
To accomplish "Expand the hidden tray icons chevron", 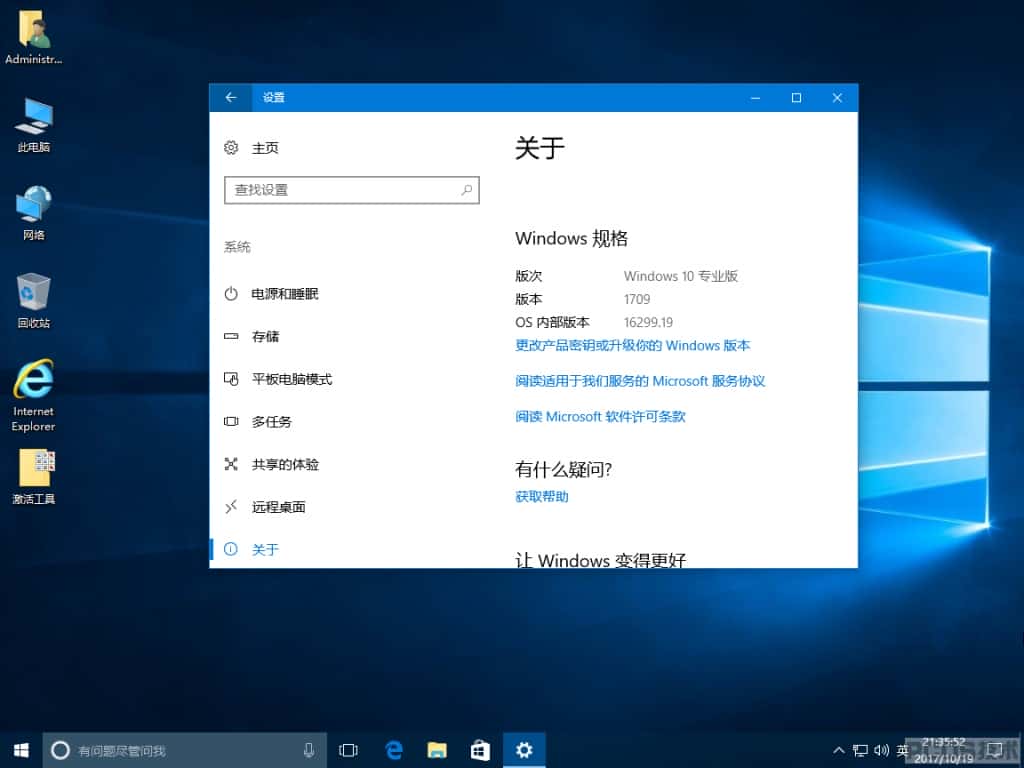I will 839,750.
